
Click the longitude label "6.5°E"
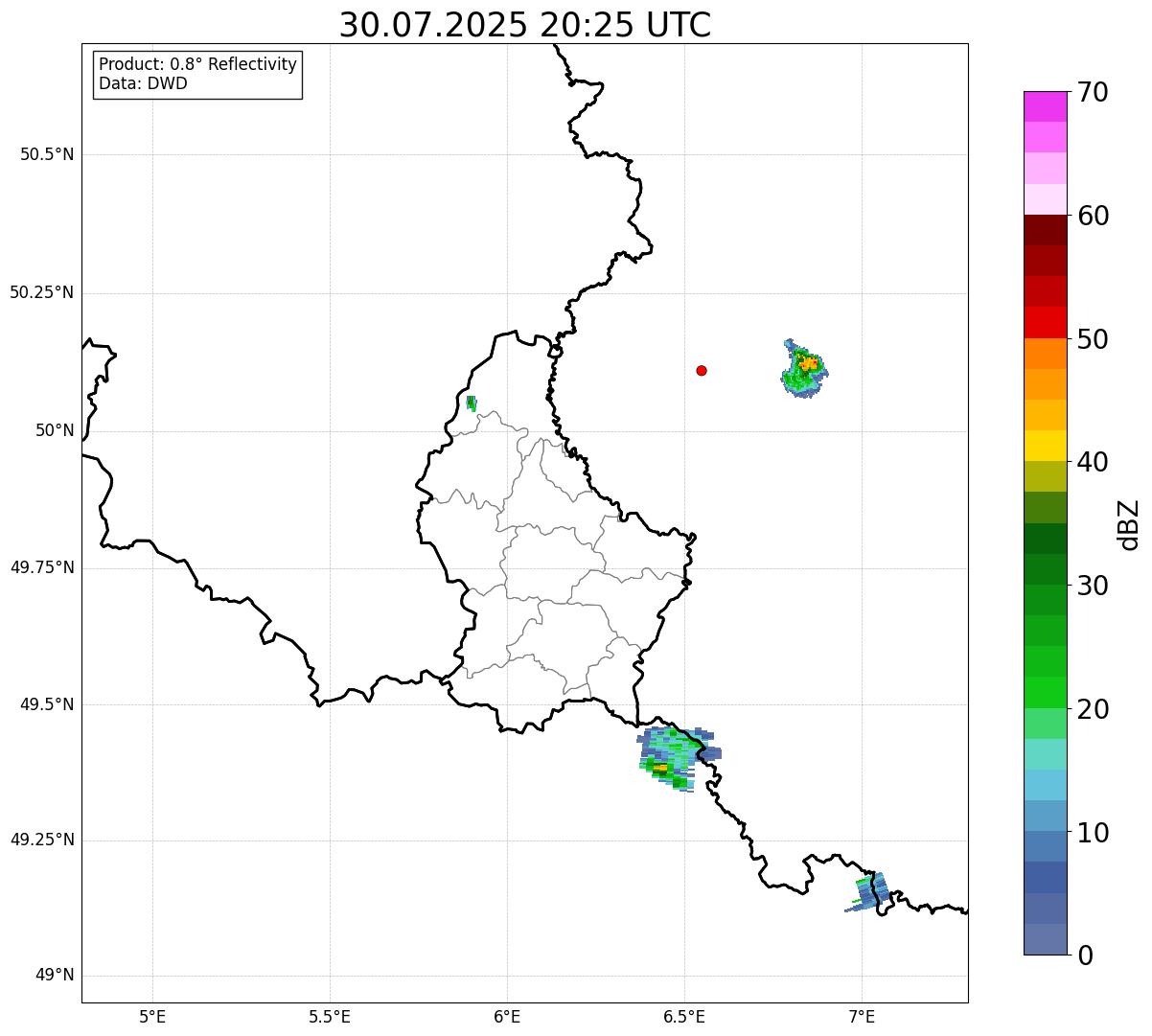coord(684,1017)
